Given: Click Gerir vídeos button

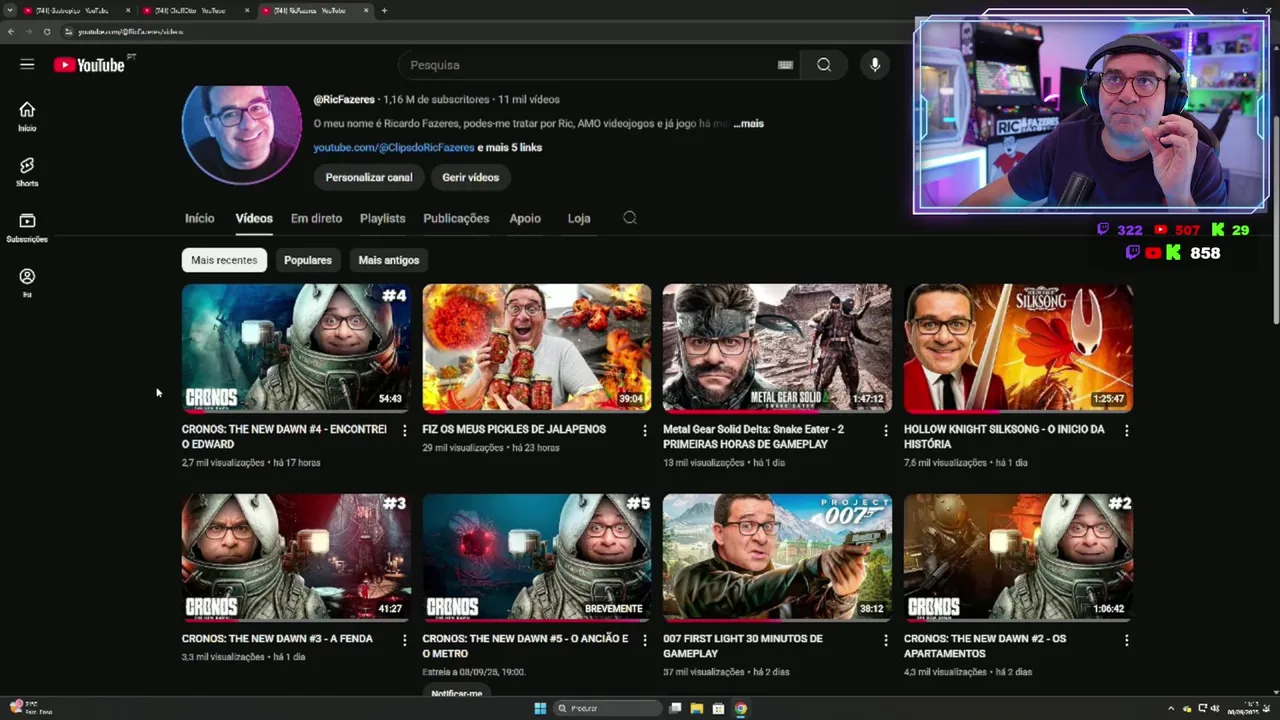Looking at the screenshot, I should tap(471, 177).
